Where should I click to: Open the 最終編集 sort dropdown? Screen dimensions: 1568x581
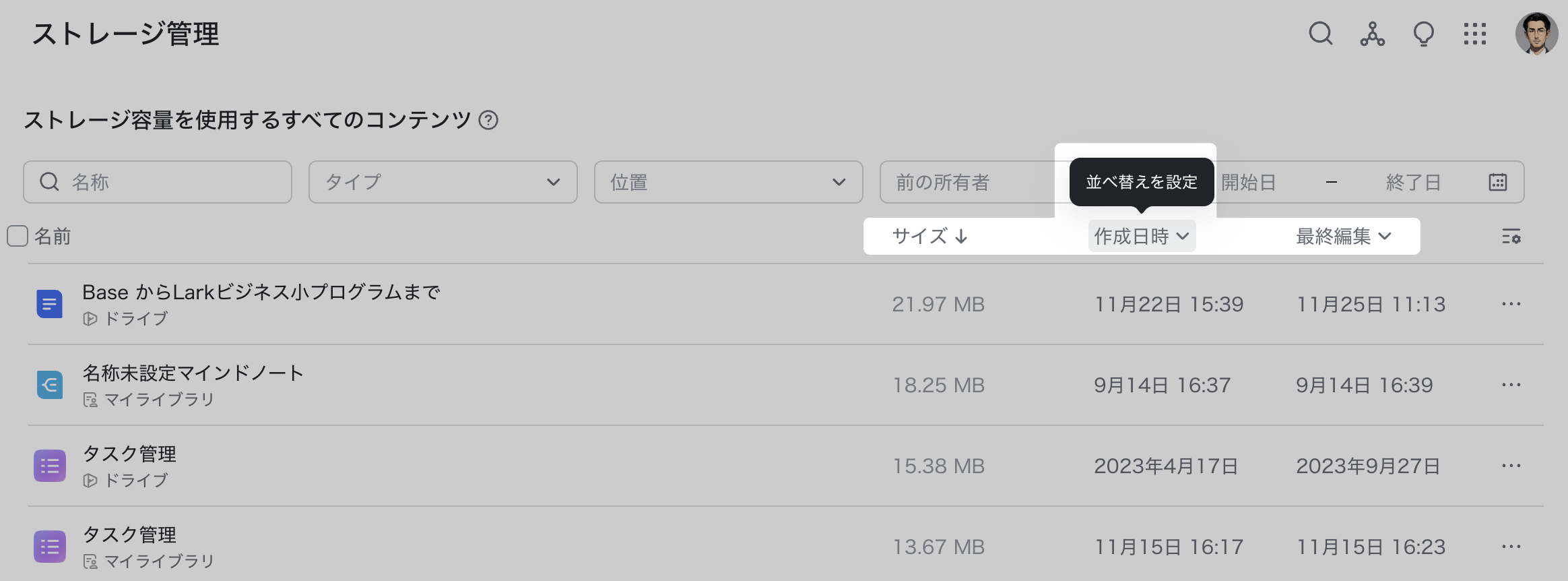click(1343, 237)
